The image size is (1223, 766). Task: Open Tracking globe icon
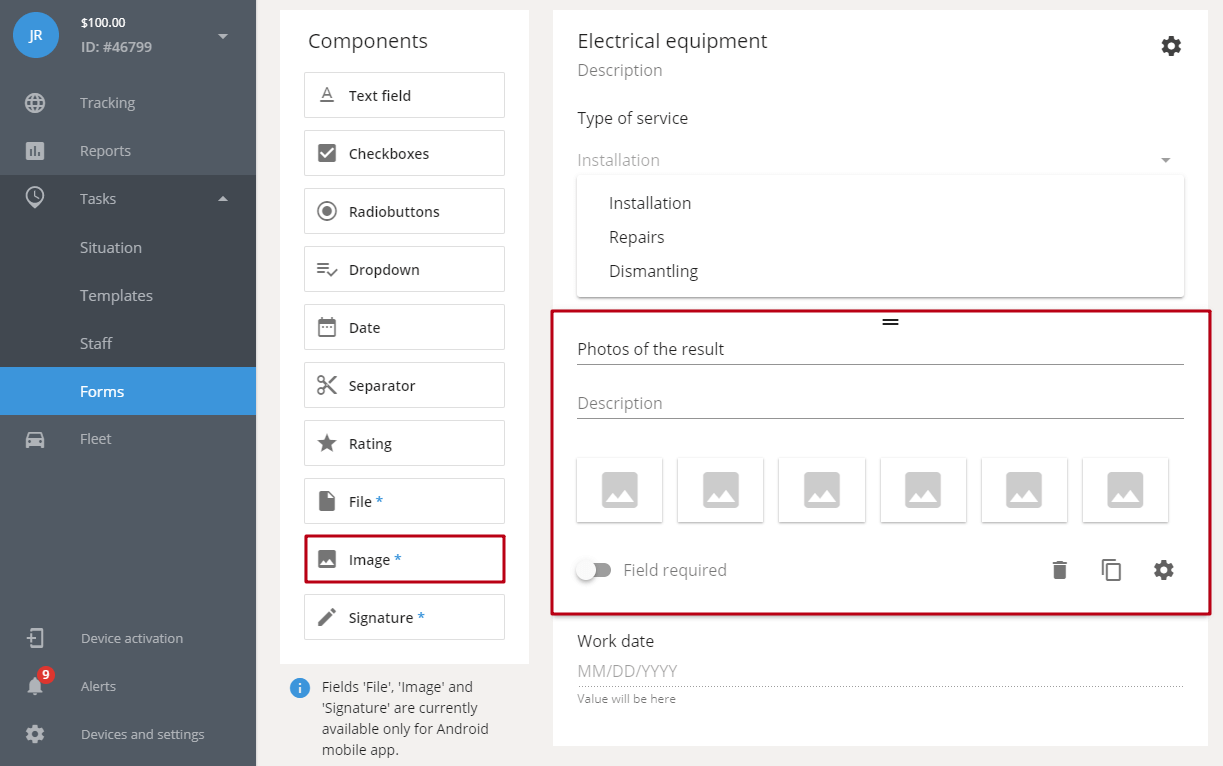[35, 103]
